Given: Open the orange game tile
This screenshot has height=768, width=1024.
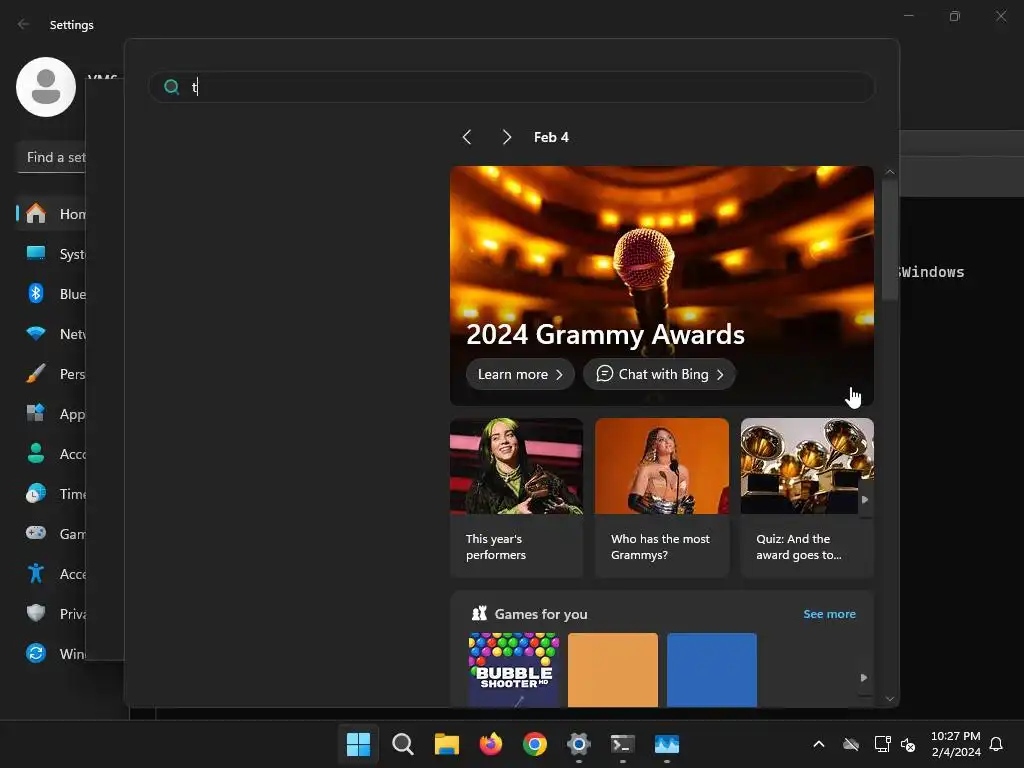Looking at the screenshot, I should tap(613, 669).
